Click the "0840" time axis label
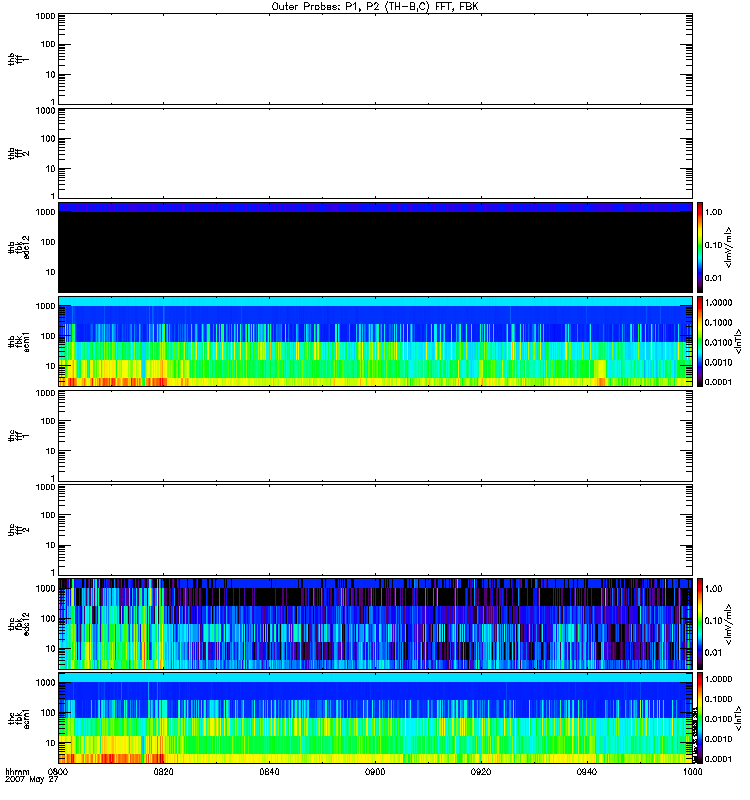 269,771
